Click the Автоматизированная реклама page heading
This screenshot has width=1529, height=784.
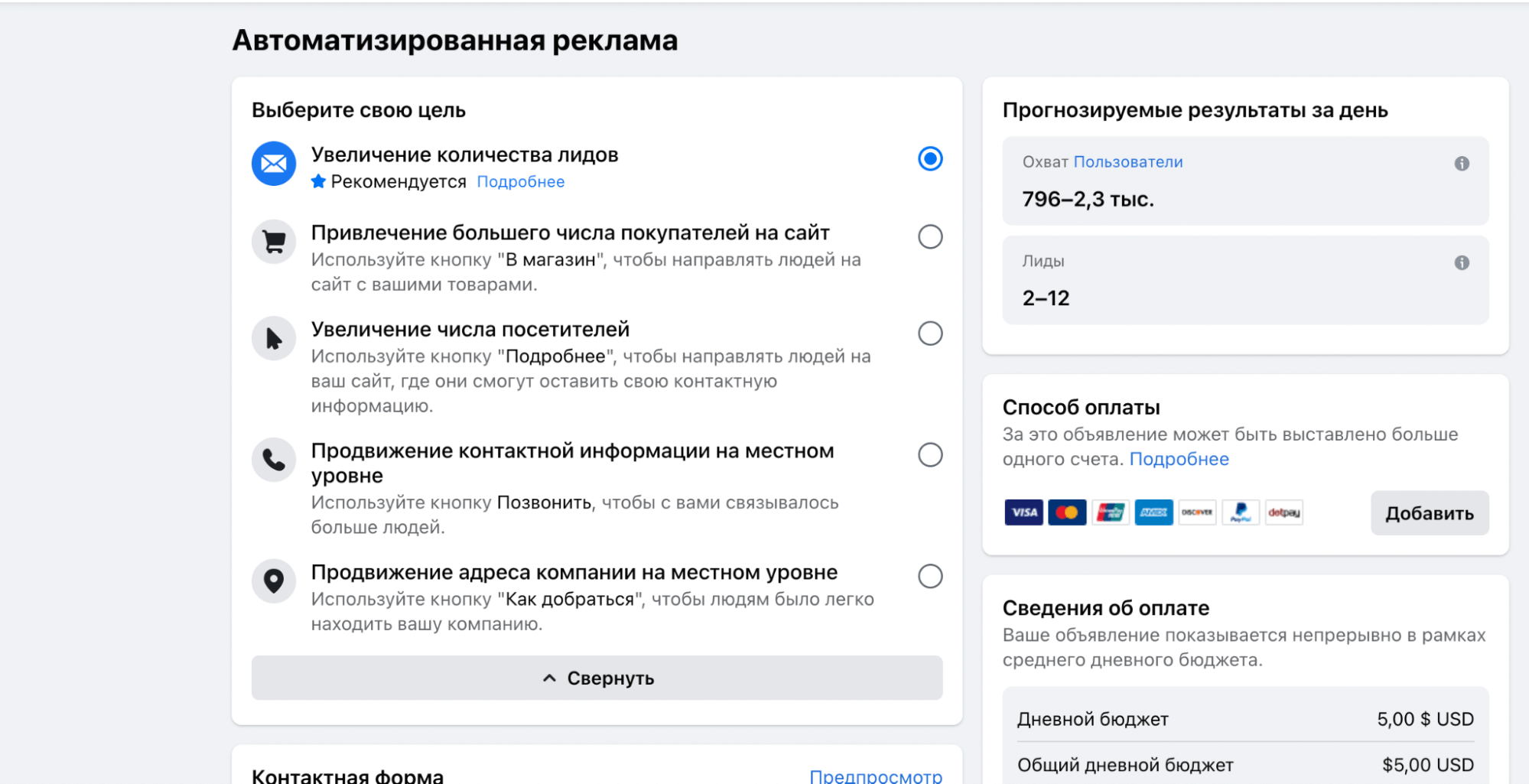455,41
